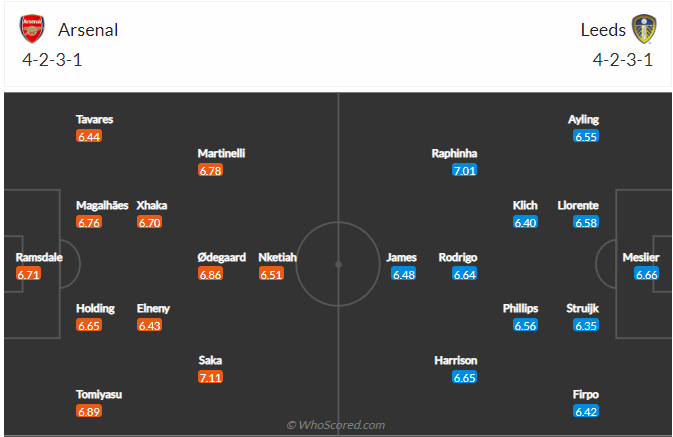Open Martinelli's player name
This screenshot has height=437, width=673.
(221, 153)
